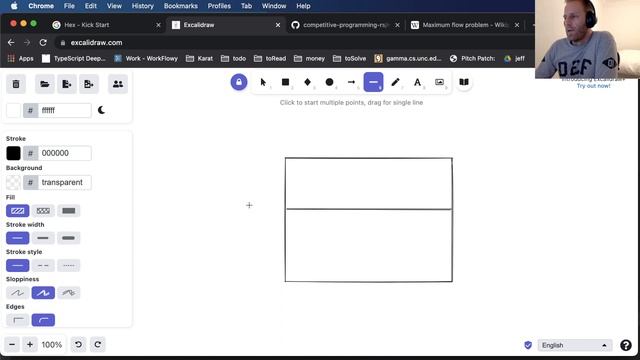
Task: Click the canvas background hex field
Action: 64,110
